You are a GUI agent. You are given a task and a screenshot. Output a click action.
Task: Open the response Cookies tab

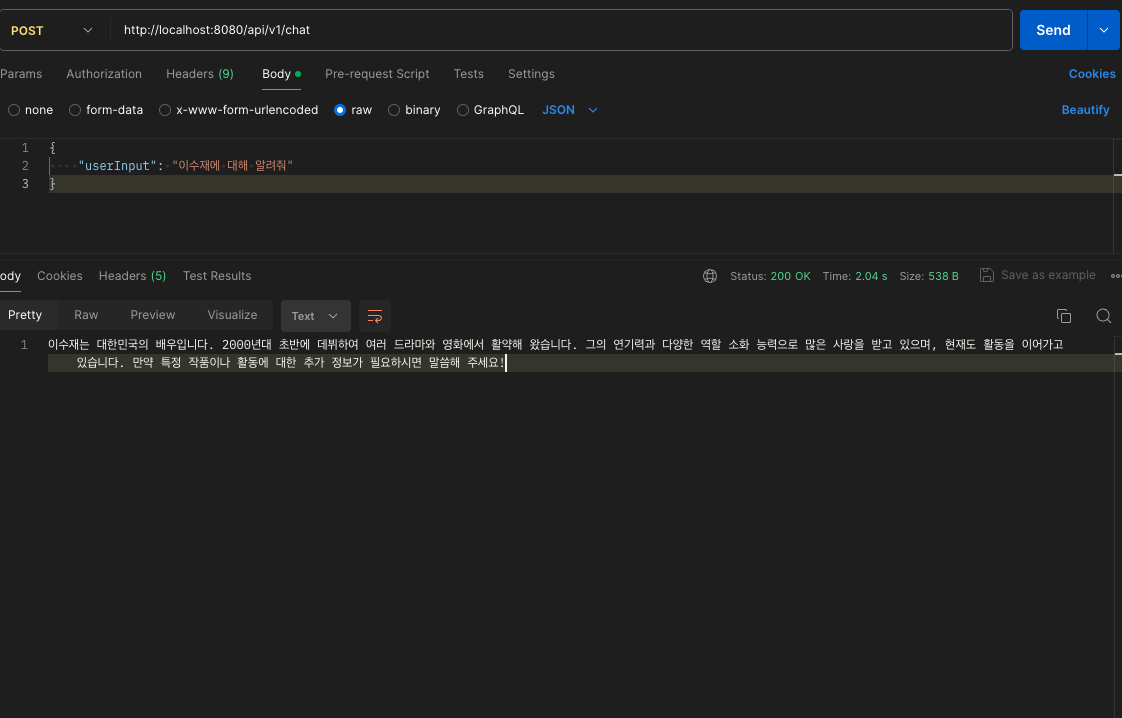click(59, 276)
